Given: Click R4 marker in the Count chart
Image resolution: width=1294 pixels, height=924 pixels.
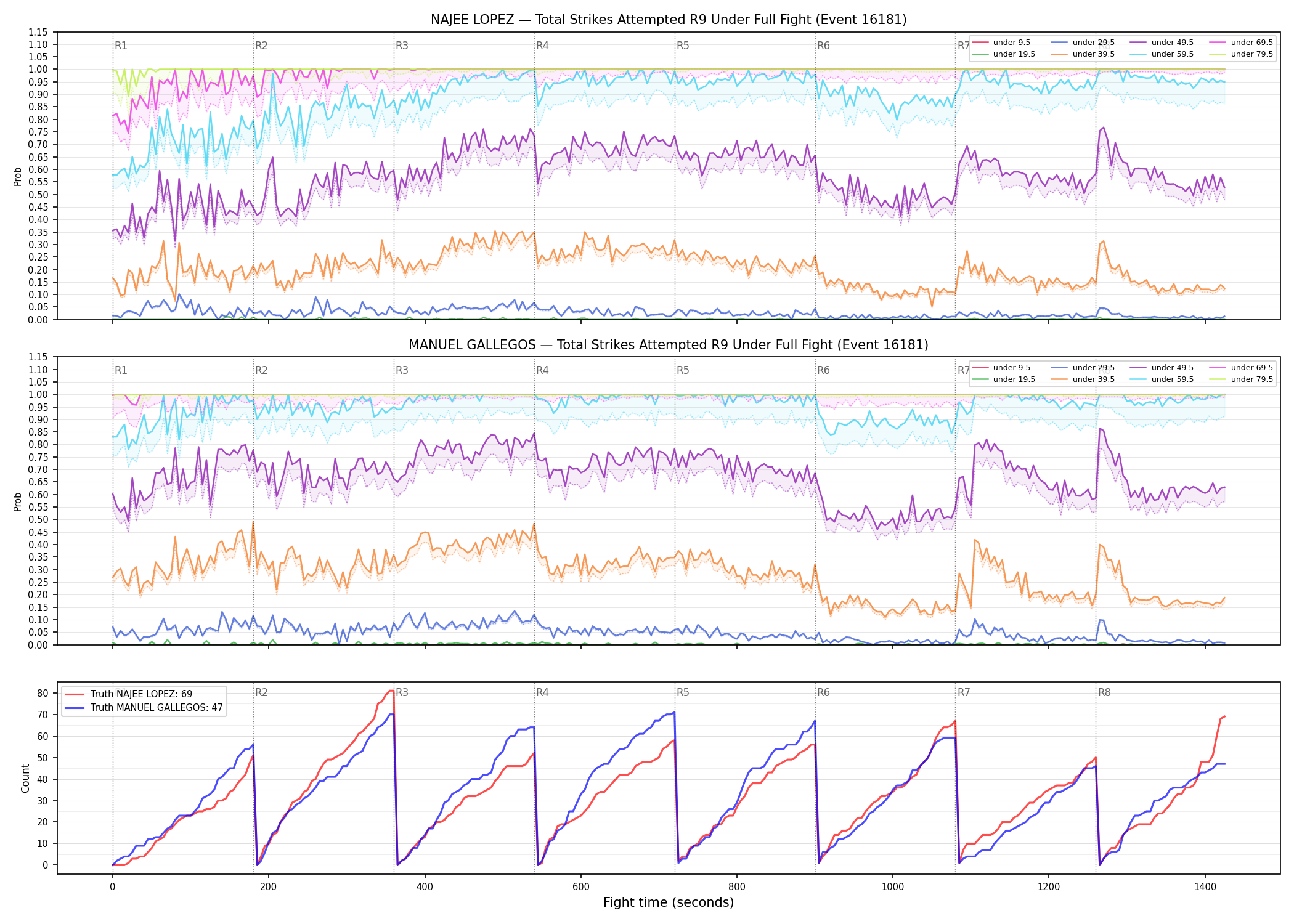Looking at the screenshot, I should click(542, 692).
